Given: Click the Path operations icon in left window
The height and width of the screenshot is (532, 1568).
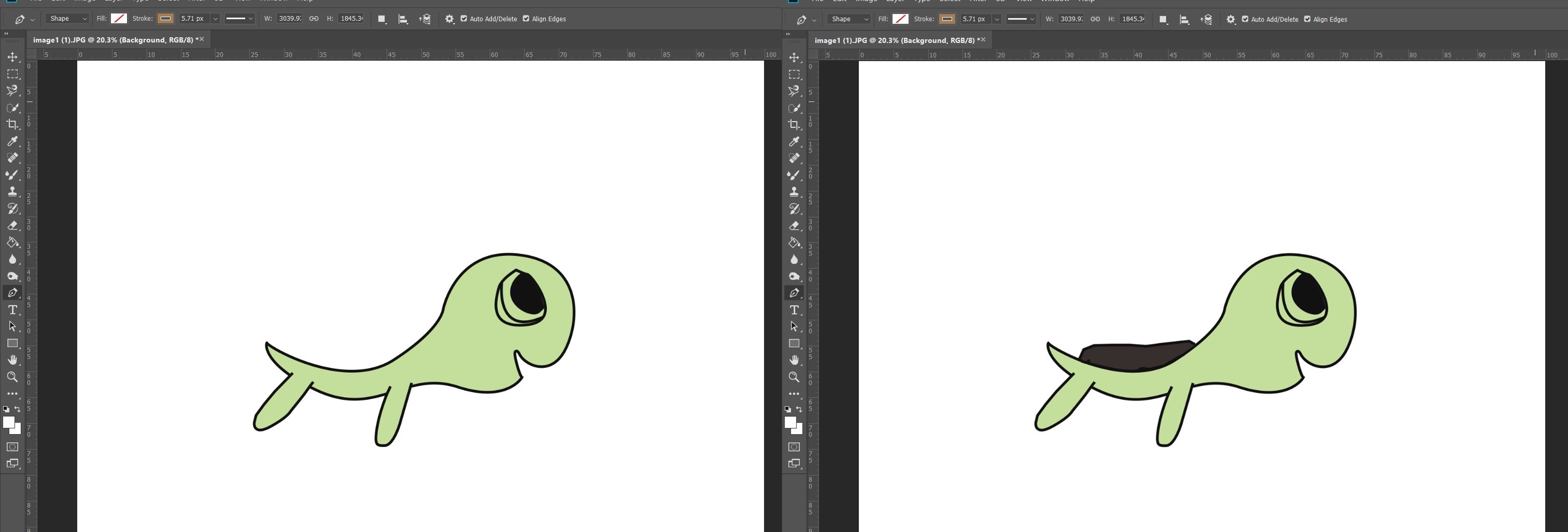Looking at the screenshot, I should pos(382,19).
